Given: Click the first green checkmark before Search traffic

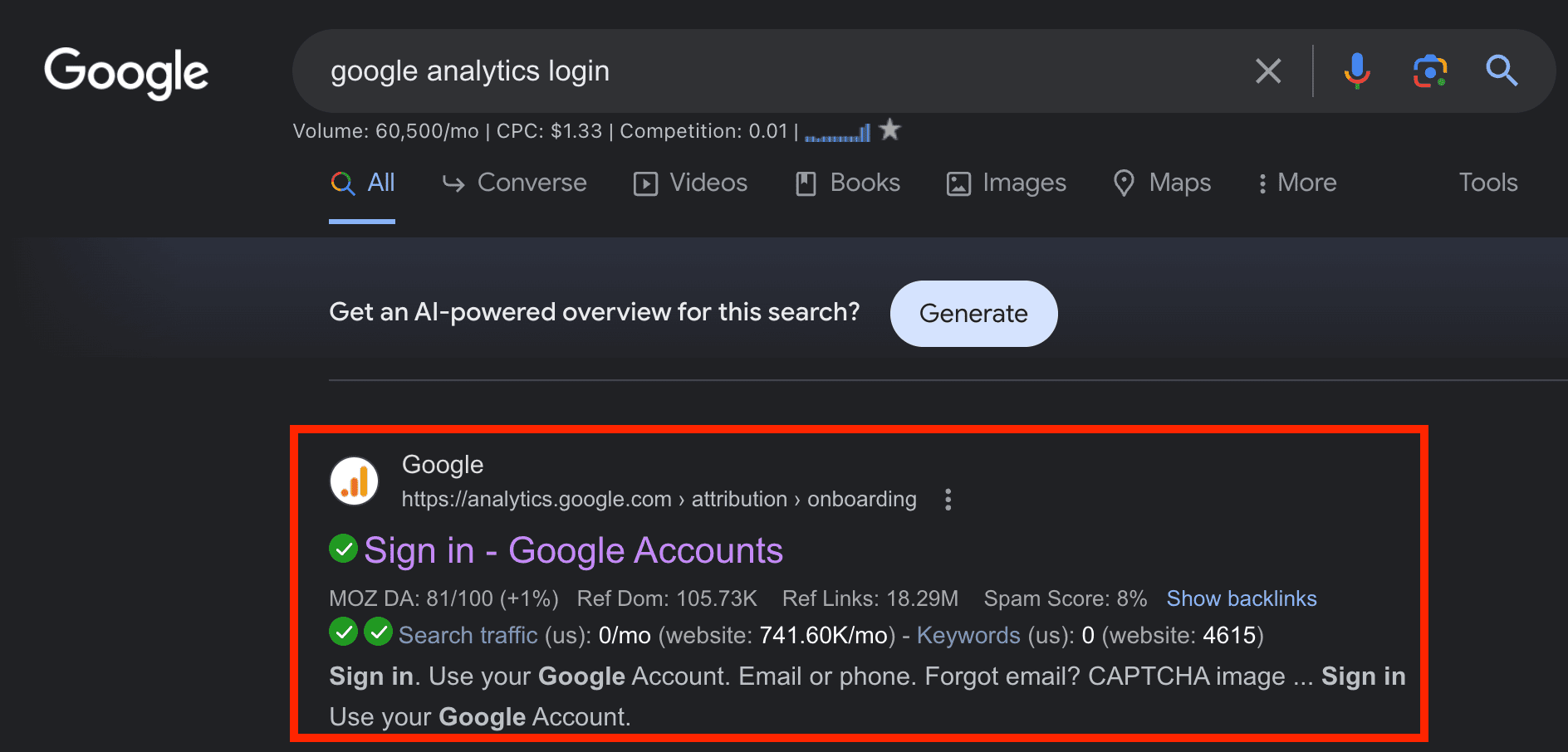Looking at the screenshot, I should 343,632.
